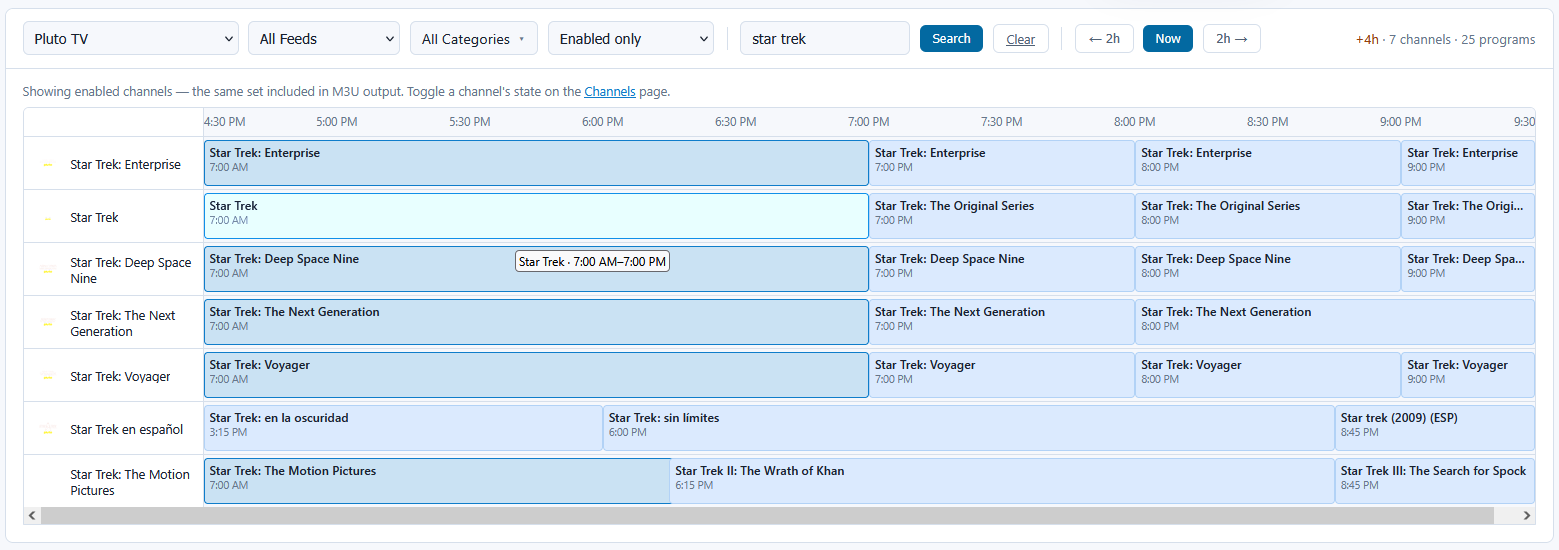Click the Star Trek en español channel logo
Screen dimensions: 1559x550
(47, 430)
